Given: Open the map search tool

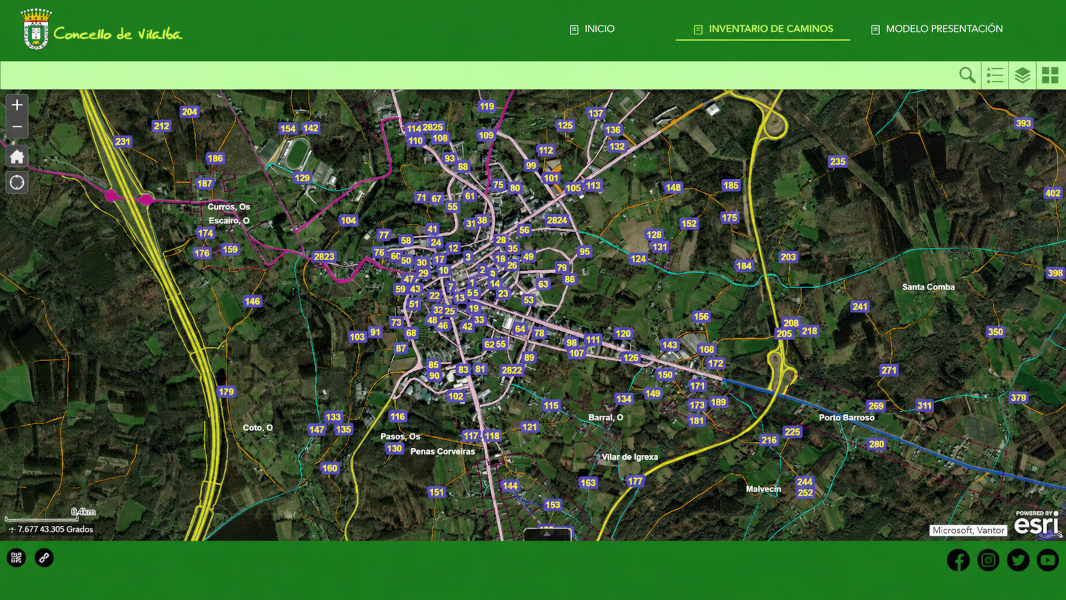Looking at the screenshot, I should coord(967,75).
